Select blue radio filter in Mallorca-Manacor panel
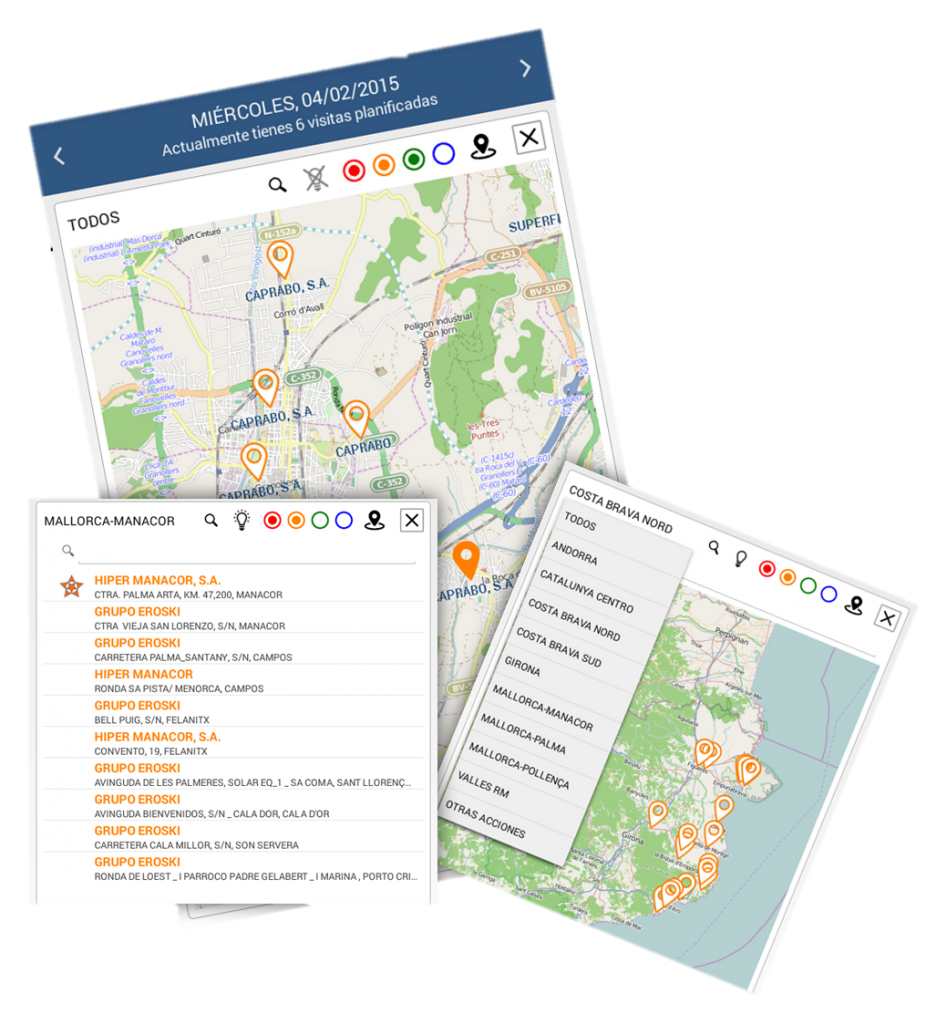The height and width of the screenshot is (1024, 947). click(344, 520)
